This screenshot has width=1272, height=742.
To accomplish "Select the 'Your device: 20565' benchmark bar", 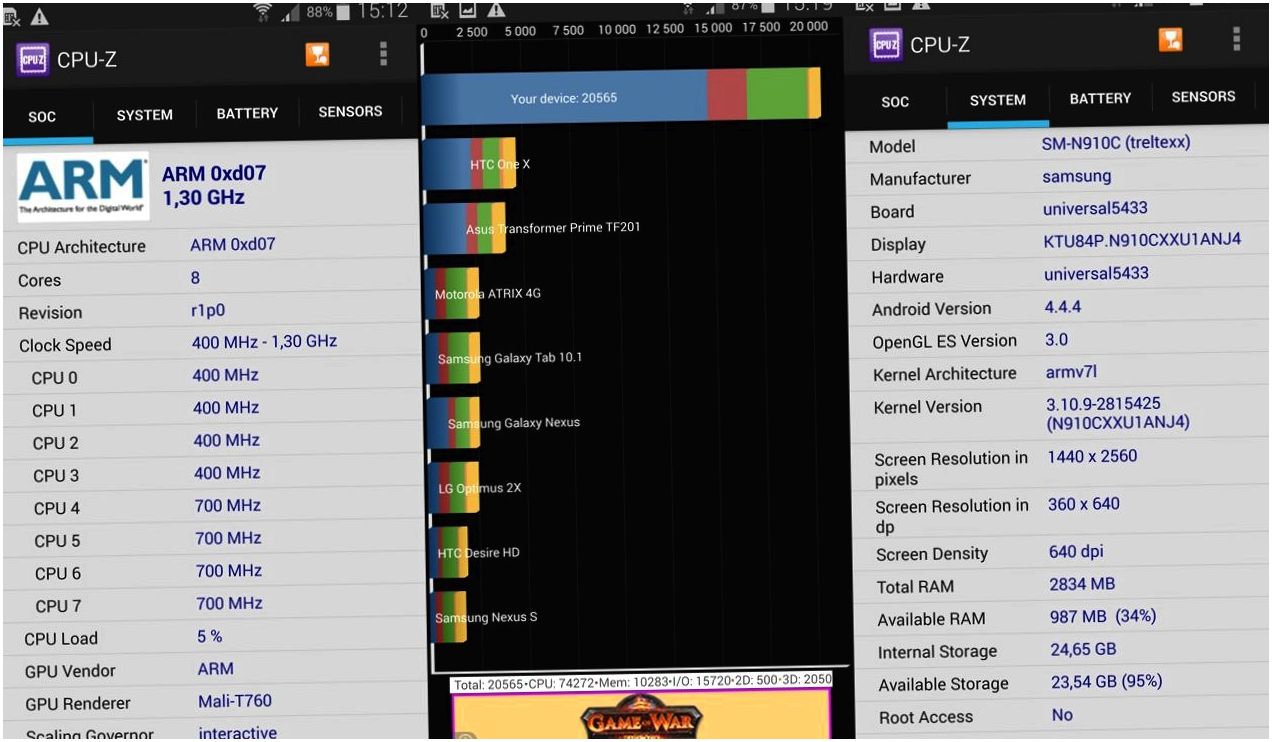I will (620, 96).
